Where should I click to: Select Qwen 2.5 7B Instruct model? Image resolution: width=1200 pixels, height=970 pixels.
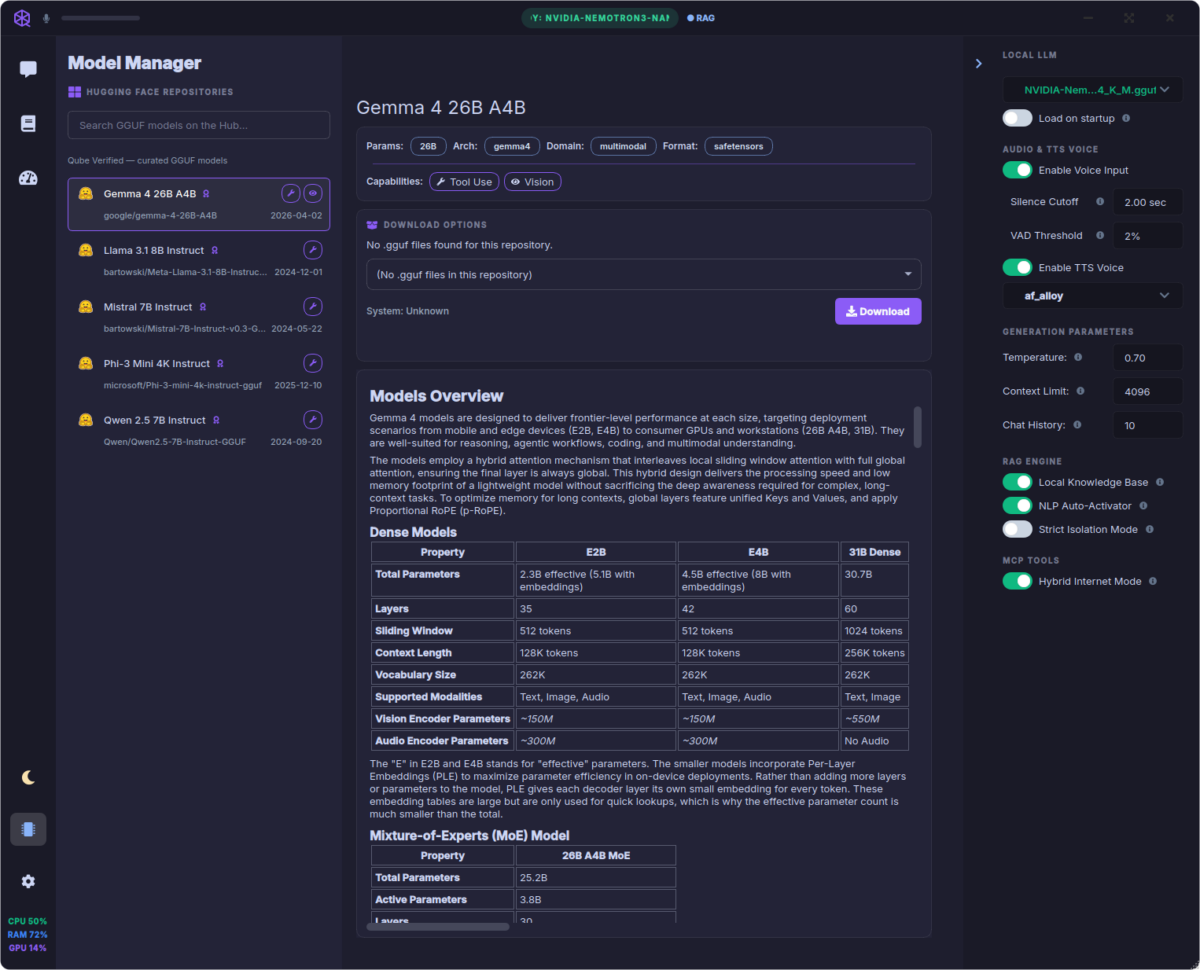[x=199, y=430]
